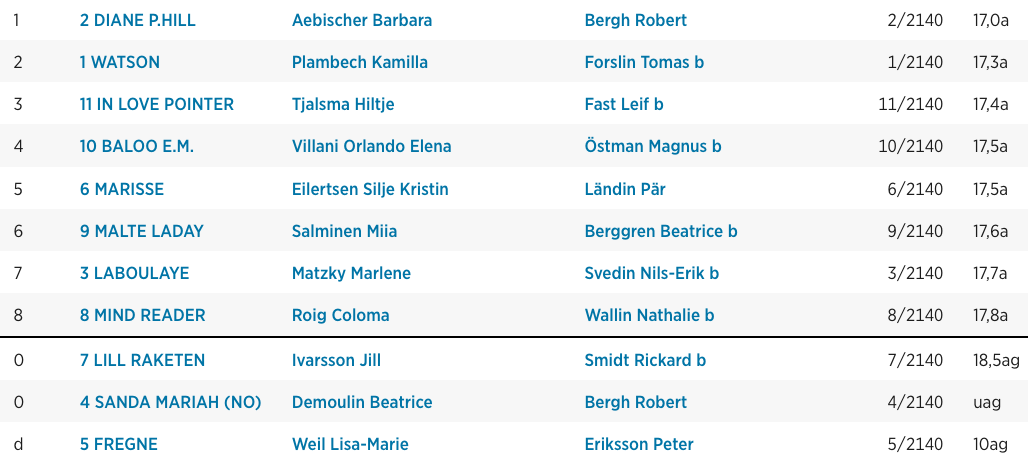This screenshot has width=1028, height=459.
Task: Open trainer Östman Magnus b link
Action: (653, 146)
